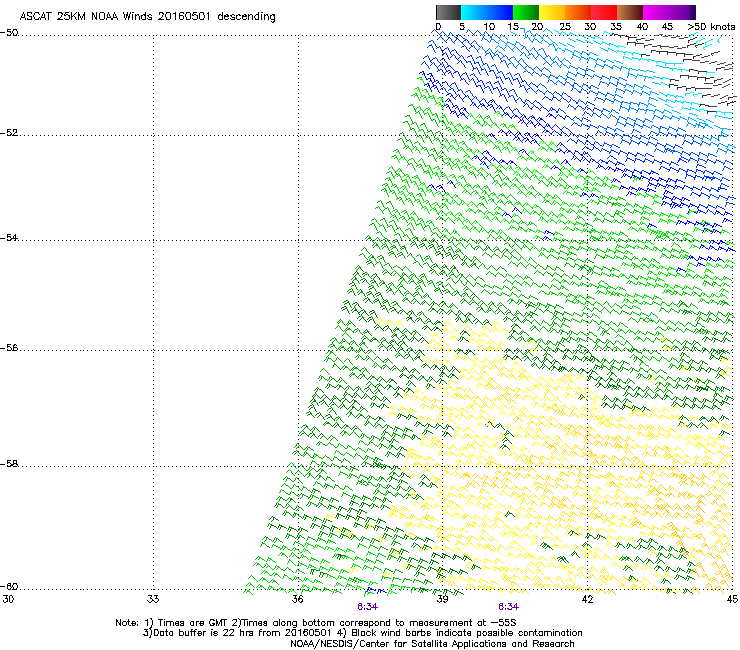The width and height of the screenshot is (740, 650).
Task: Select the -56 latitude axis label
Action: 9,347
